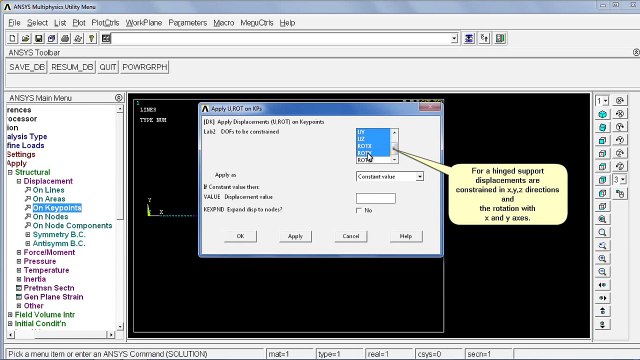The height and width of the screenshot is (360, 640).
Task: Expand the Force/Moment tree node
Action: tap(19, 253)
